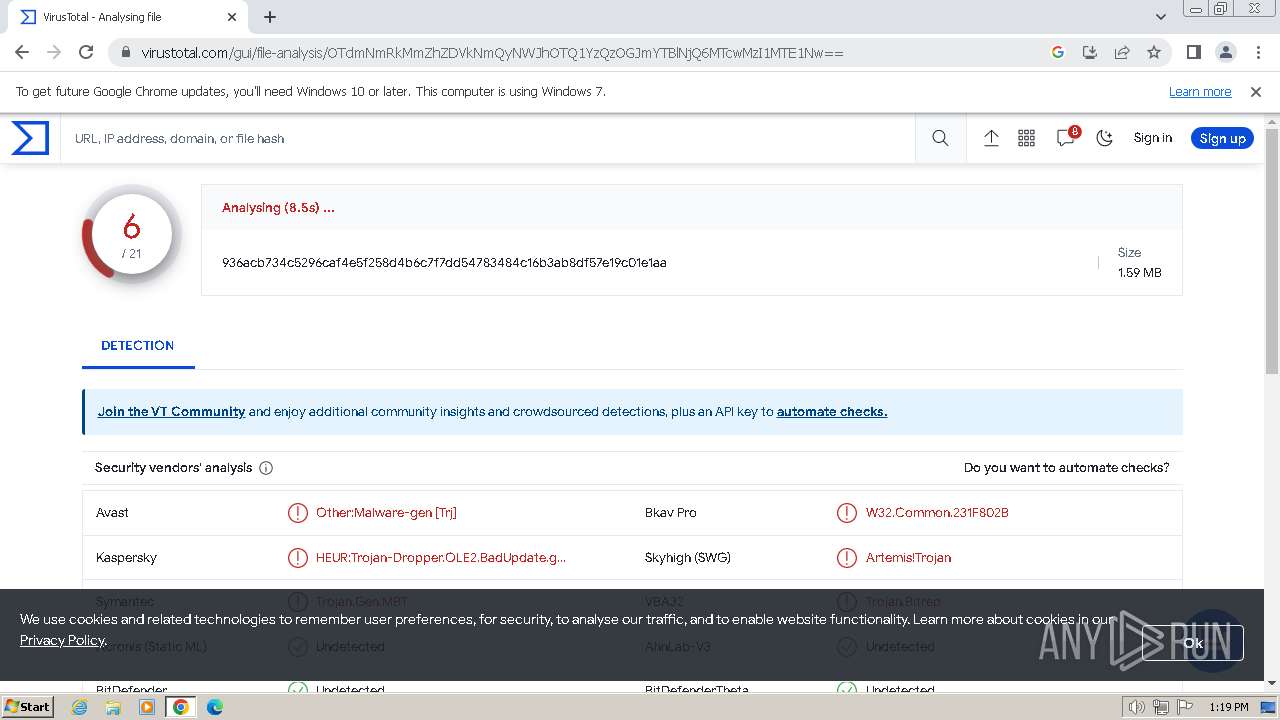This screenshot has height=720, width=1280.
Task: Open a new browser tab
Action: 270,17
